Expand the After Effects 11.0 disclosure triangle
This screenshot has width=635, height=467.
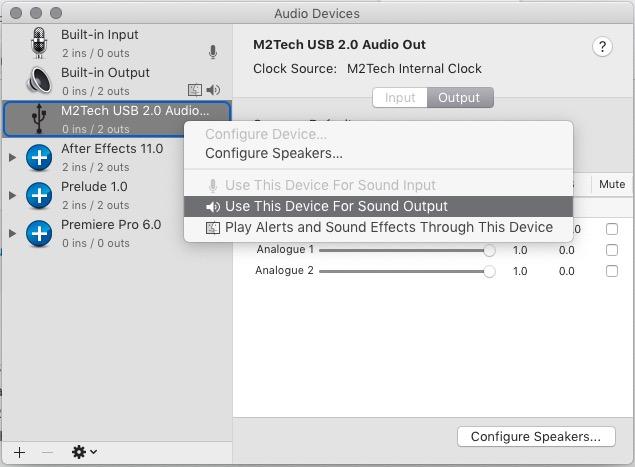(13, 157)
